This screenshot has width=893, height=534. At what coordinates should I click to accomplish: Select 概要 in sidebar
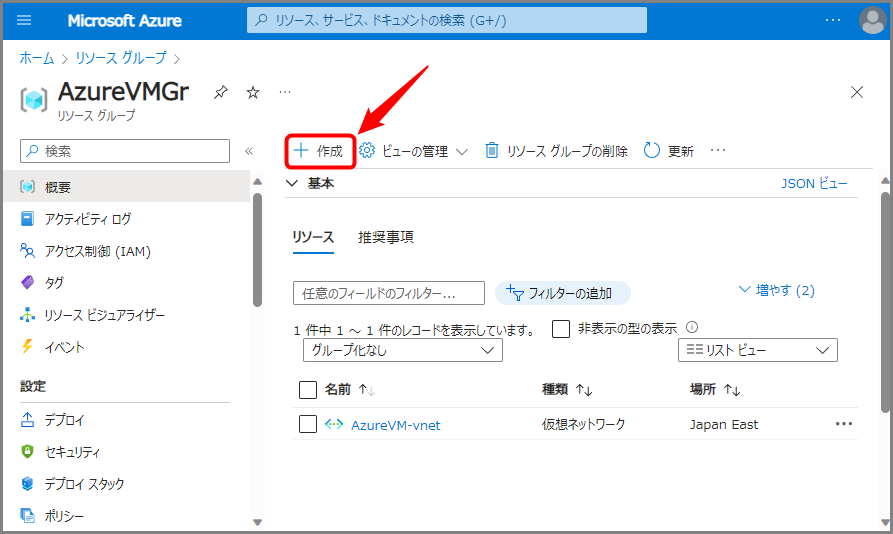click(x=126, y=187)
